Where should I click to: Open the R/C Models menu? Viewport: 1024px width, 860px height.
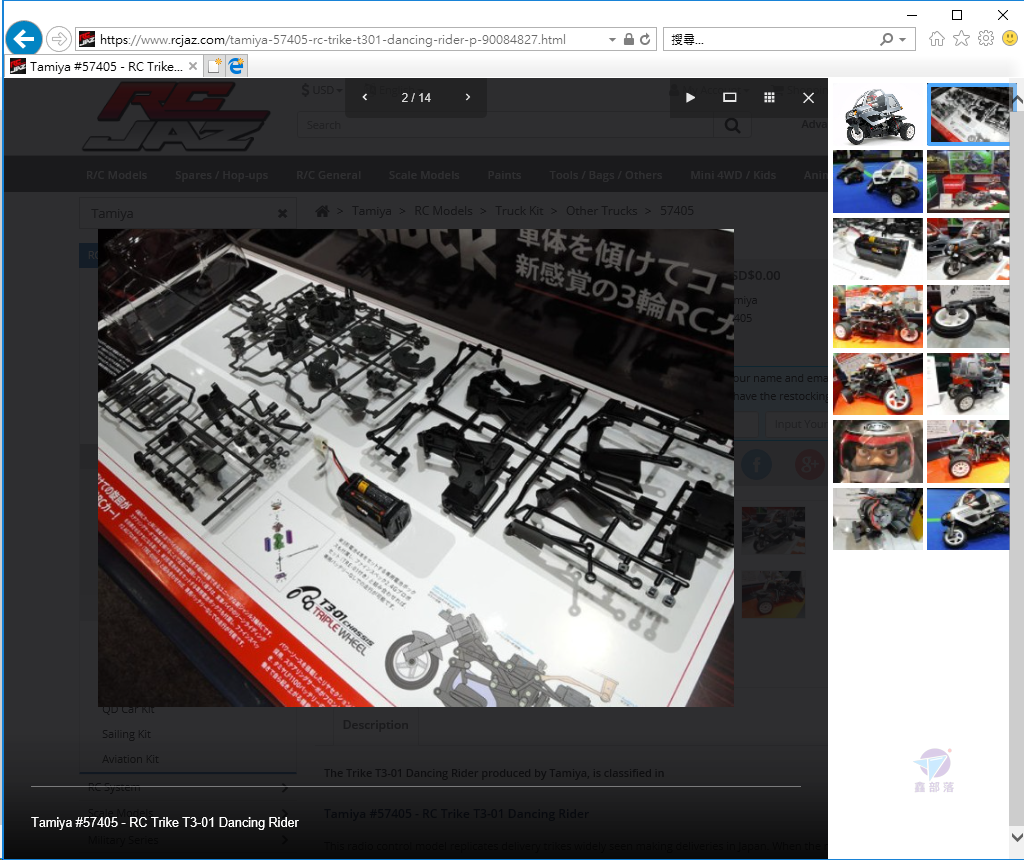click(x=116, y=175)
